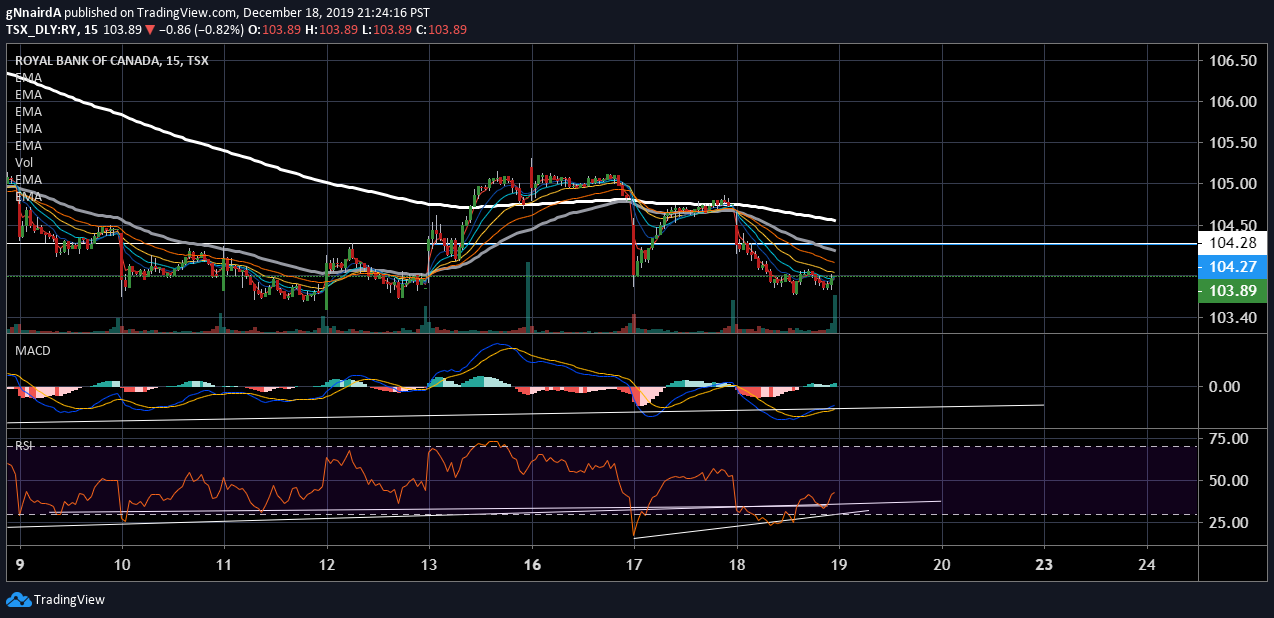Click the green 103.89 last price label
This screenshot has width=1274, height=618.
1232,291
